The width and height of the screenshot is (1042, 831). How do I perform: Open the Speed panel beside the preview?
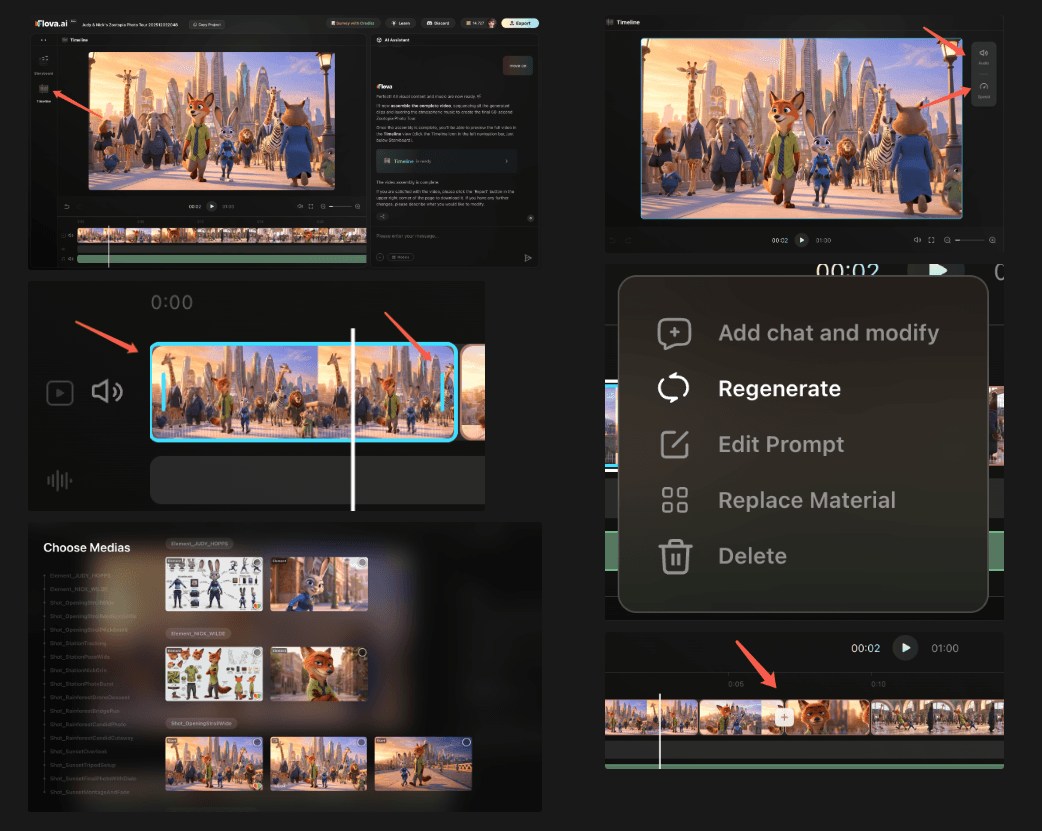984,90
